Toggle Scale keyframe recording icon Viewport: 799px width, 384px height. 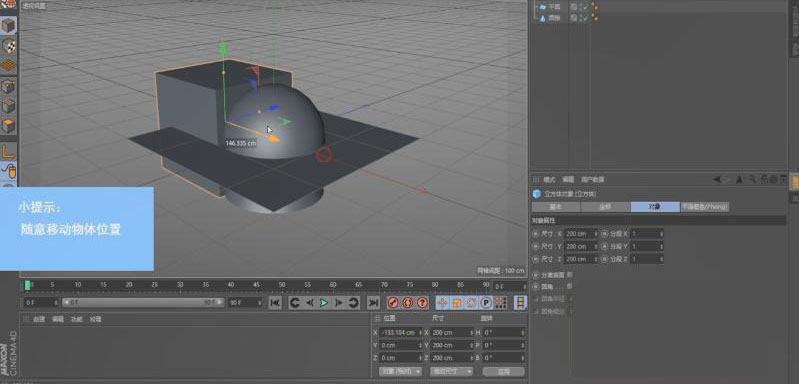click(x=457, y=303)
